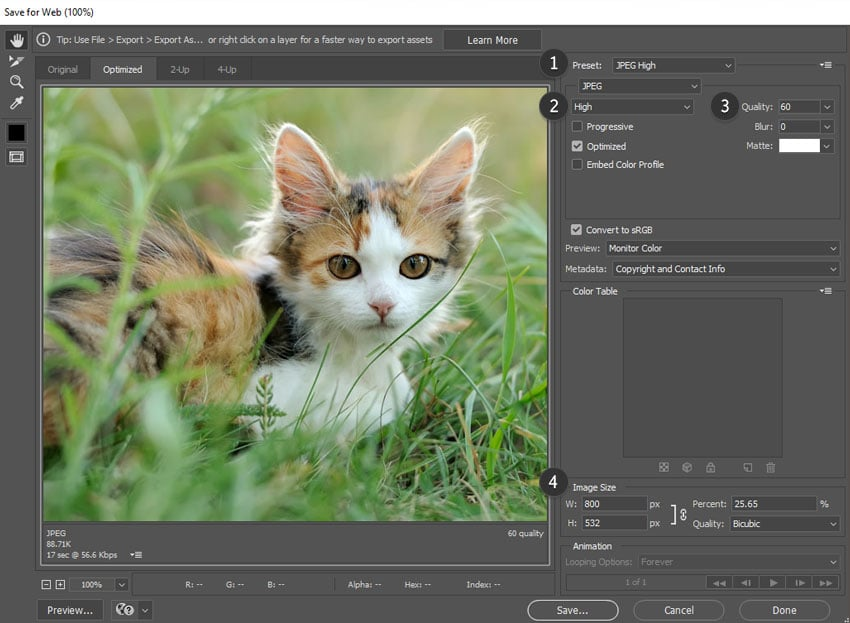This screenshot has height=623, width=850.
Task: Select the Zoom tool
Action: pyautogui.click(x=16, y=82)
